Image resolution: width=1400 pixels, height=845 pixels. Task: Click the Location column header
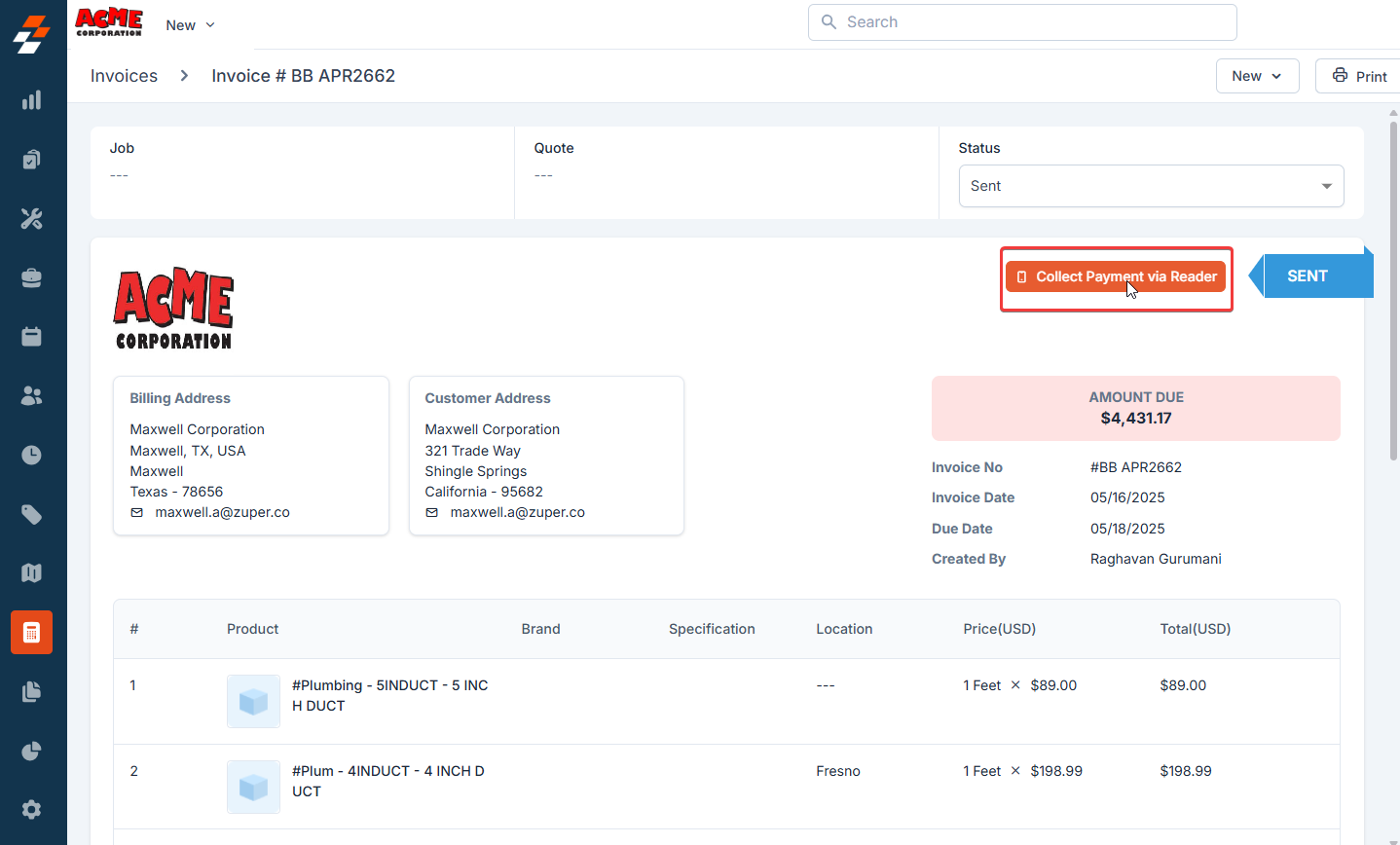coord(844,629)
